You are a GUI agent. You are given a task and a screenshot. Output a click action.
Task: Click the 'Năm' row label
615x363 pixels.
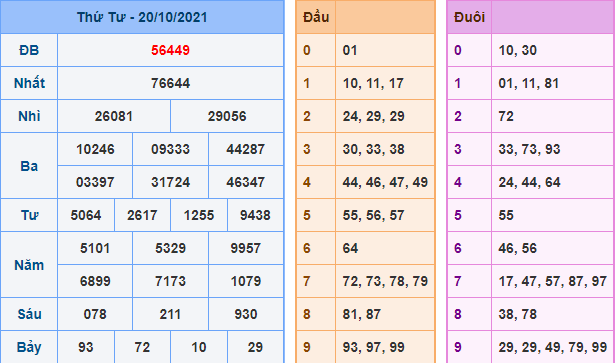coord(29,265)
